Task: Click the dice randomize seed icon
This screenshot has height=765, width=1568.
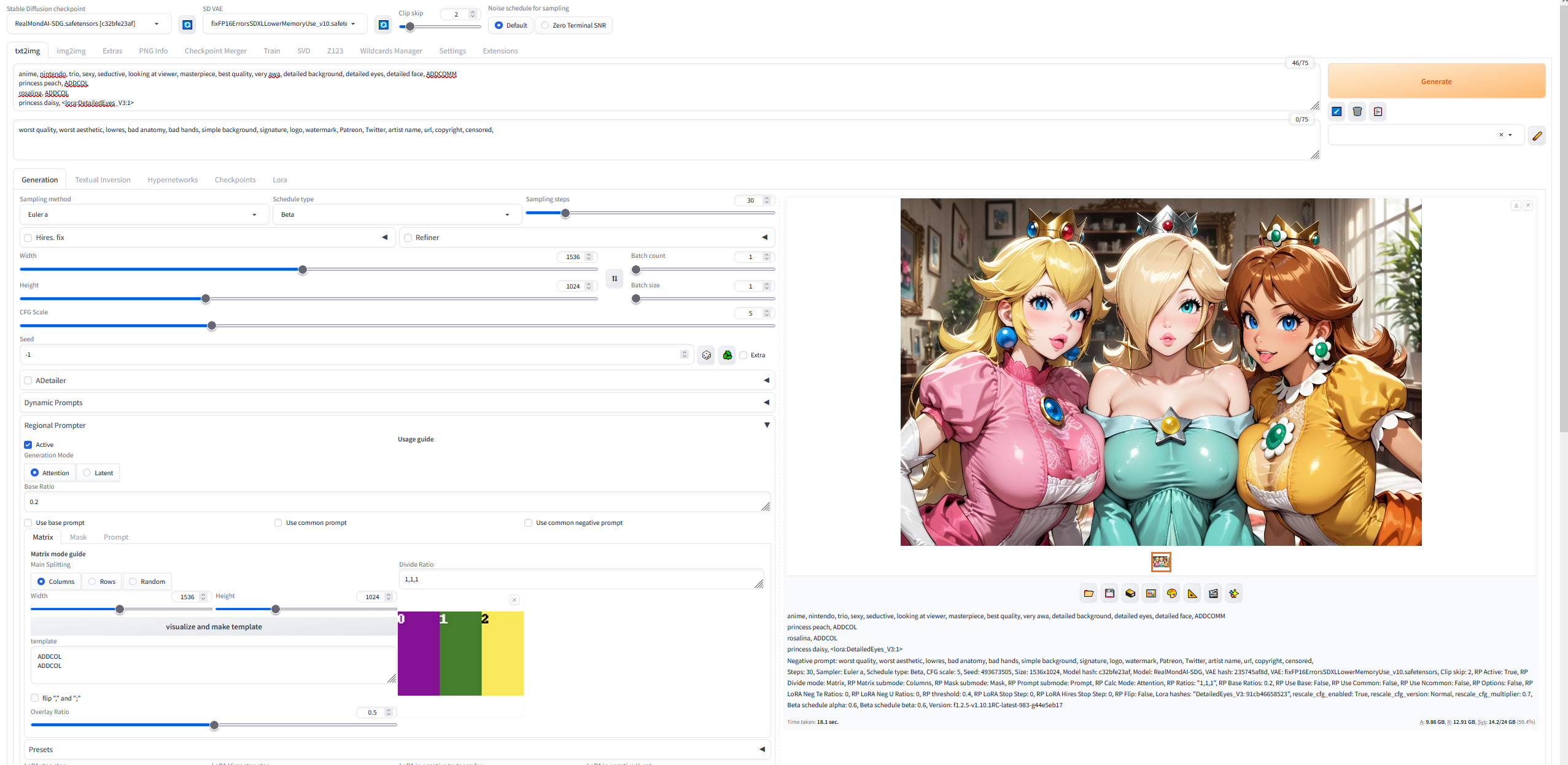Action: tap(706, 355)
